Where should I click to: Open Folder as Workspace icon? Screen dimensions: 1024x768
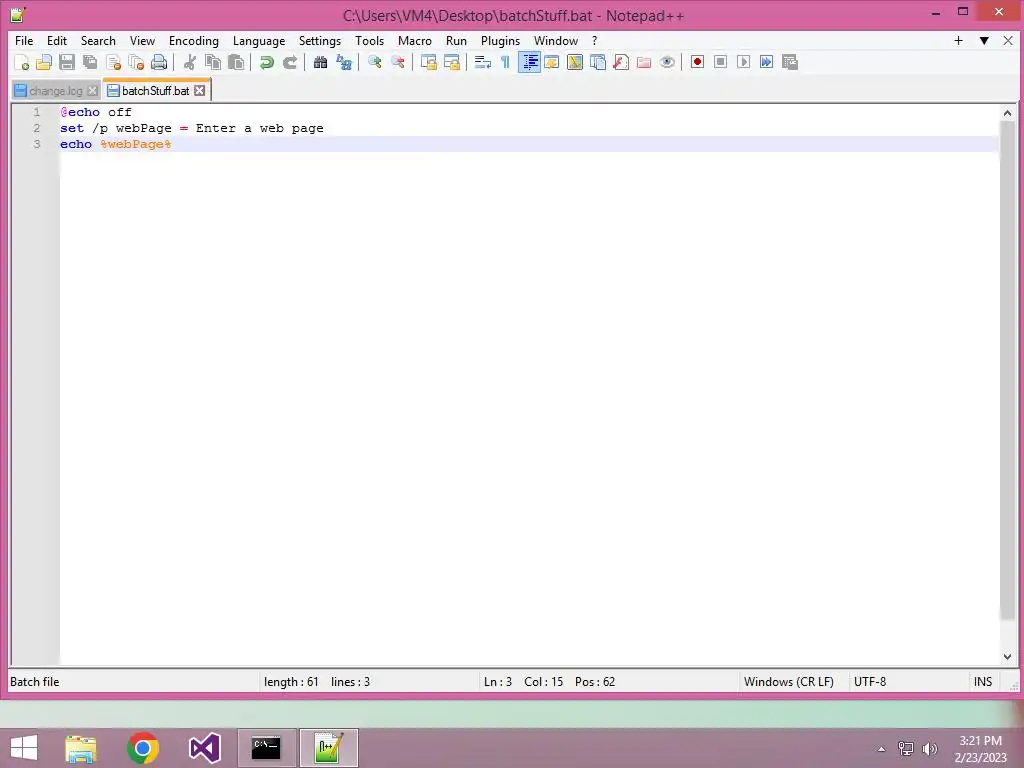coord(644,62)
